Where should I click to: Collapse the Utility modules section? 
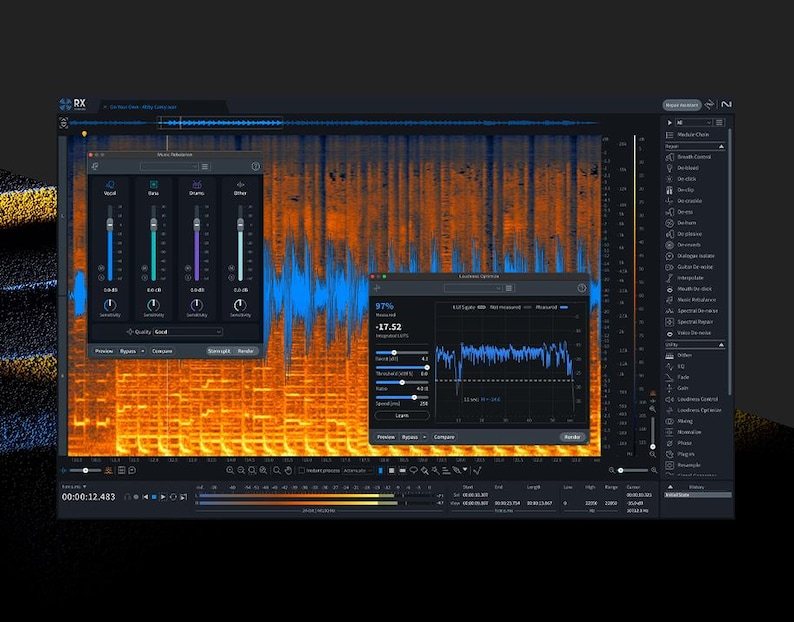[x=721, y=345]
